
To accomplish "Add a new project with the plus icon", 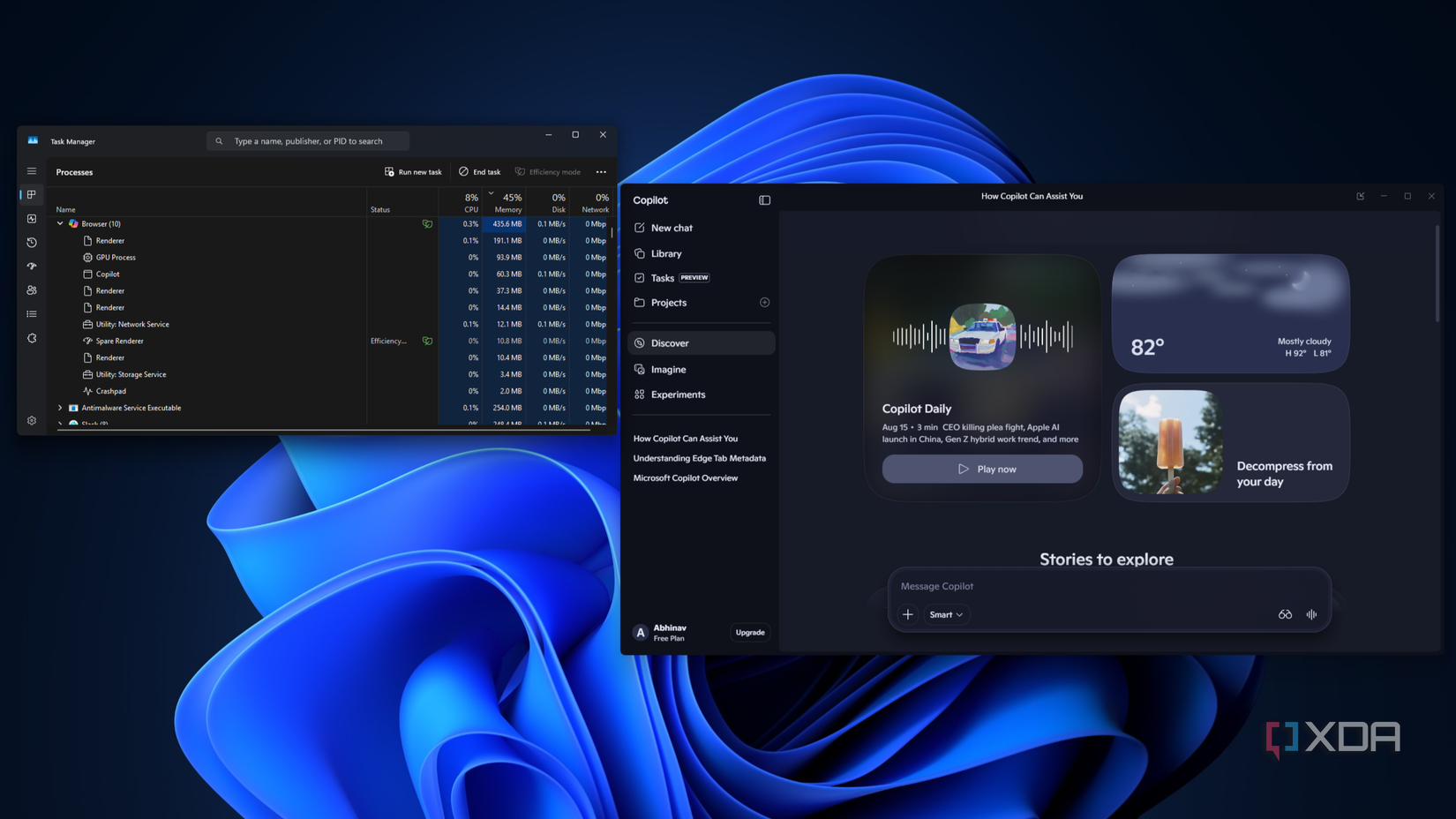I will click(764, 303).
